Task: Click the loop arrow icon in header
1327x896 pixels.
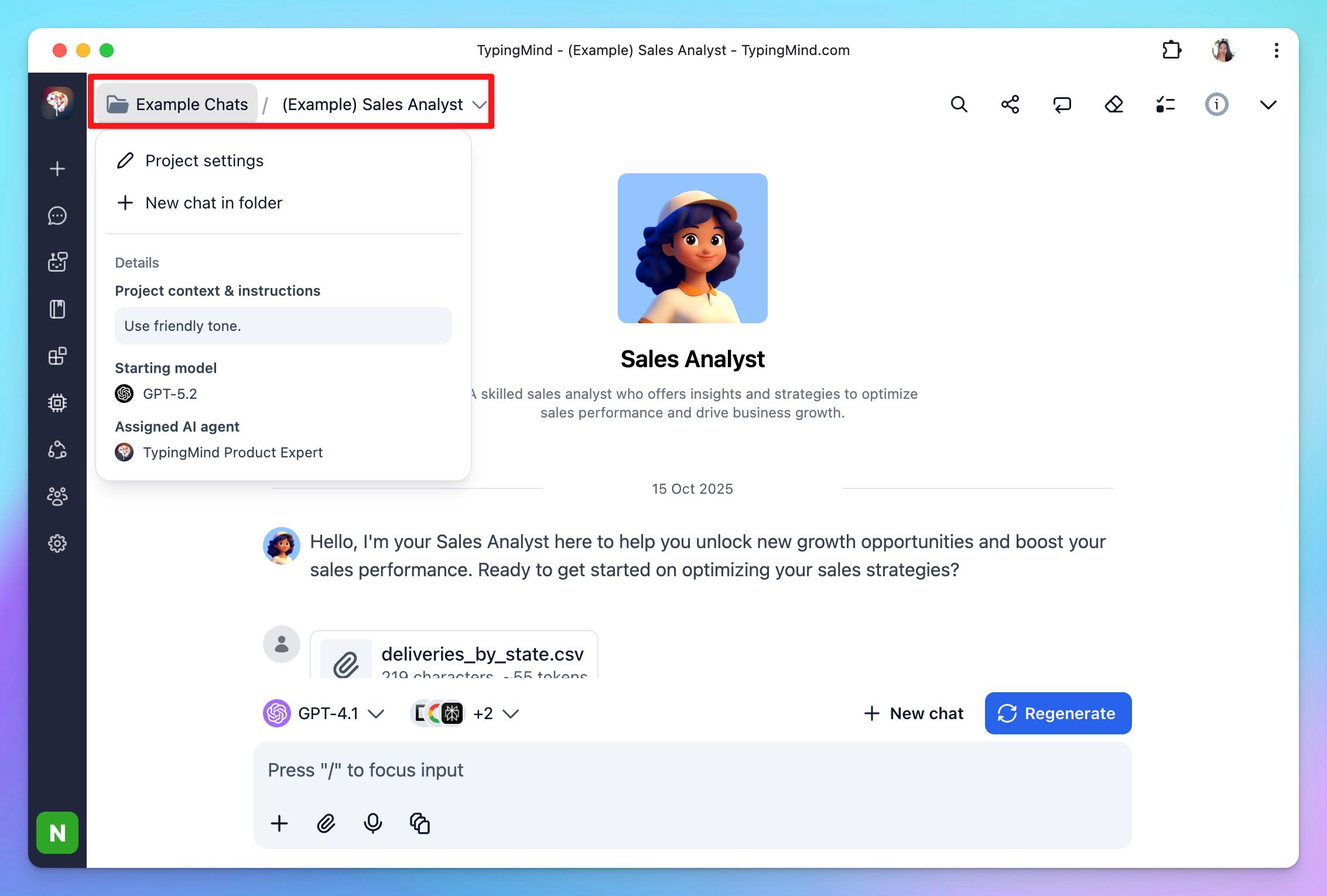Action: pos(1062,105)
